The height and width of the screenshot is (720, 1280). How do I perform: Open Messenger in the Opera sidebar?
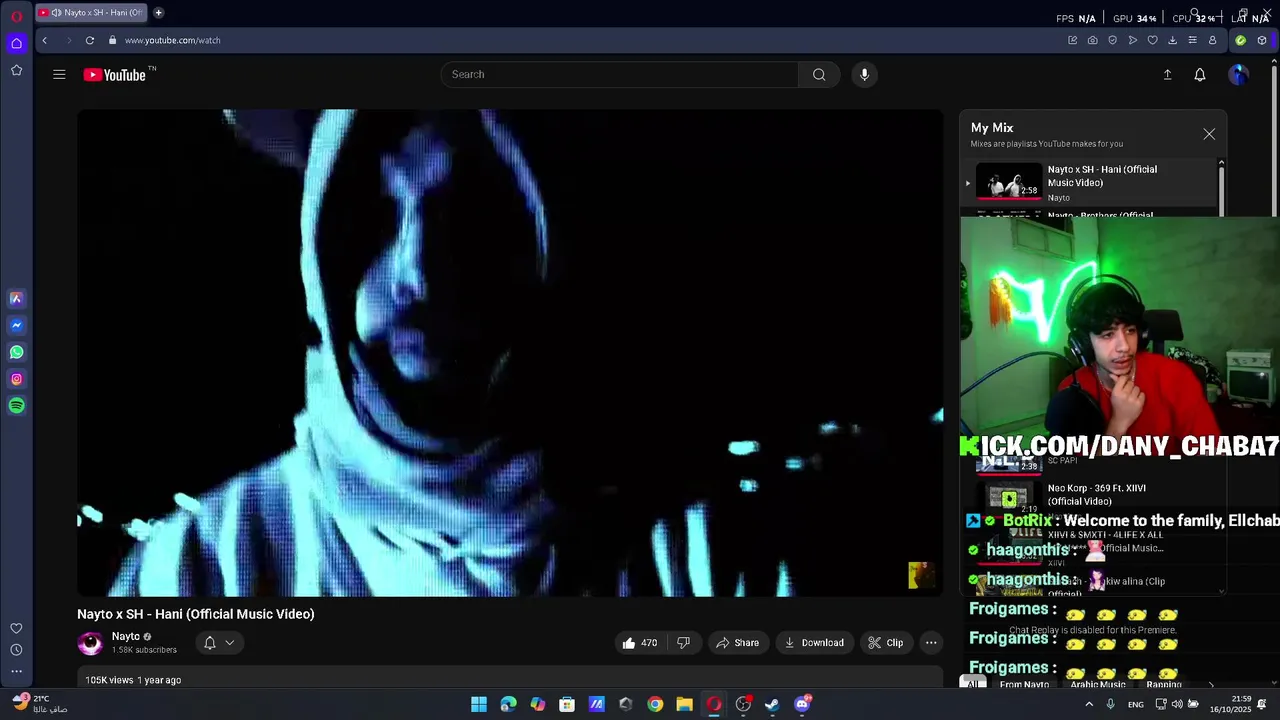click(x=16, y=325)
